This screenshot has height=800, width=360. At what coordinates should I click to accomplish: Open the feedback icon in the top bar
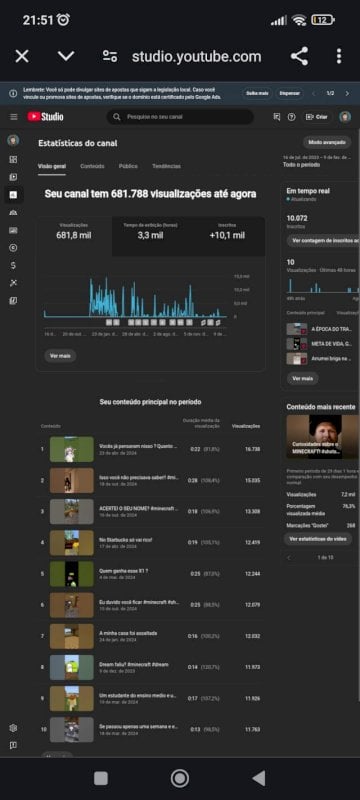pyautogui.click(x=277, y=117)
